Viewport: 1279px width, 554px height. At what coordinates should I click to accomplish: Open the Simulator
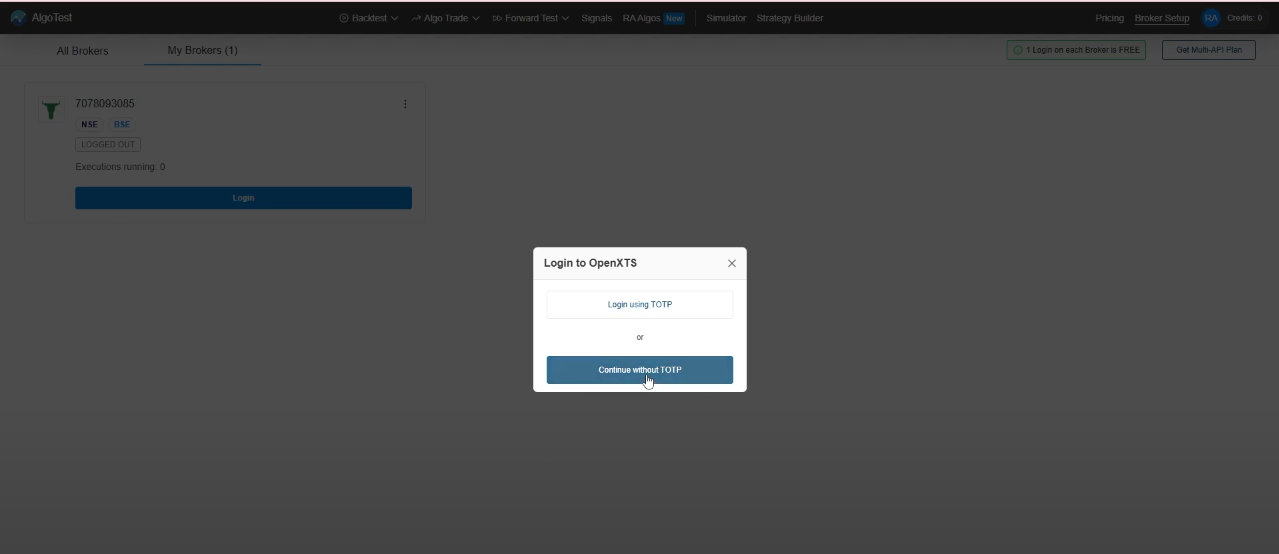(726, 18)
